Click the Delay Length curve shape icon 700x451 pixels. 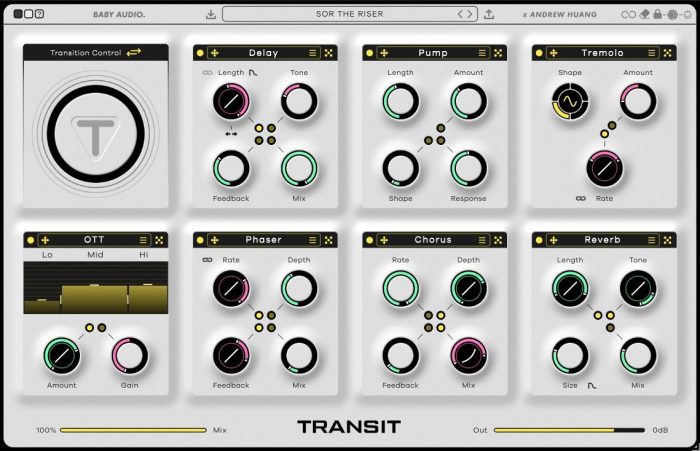click(253, 72)
